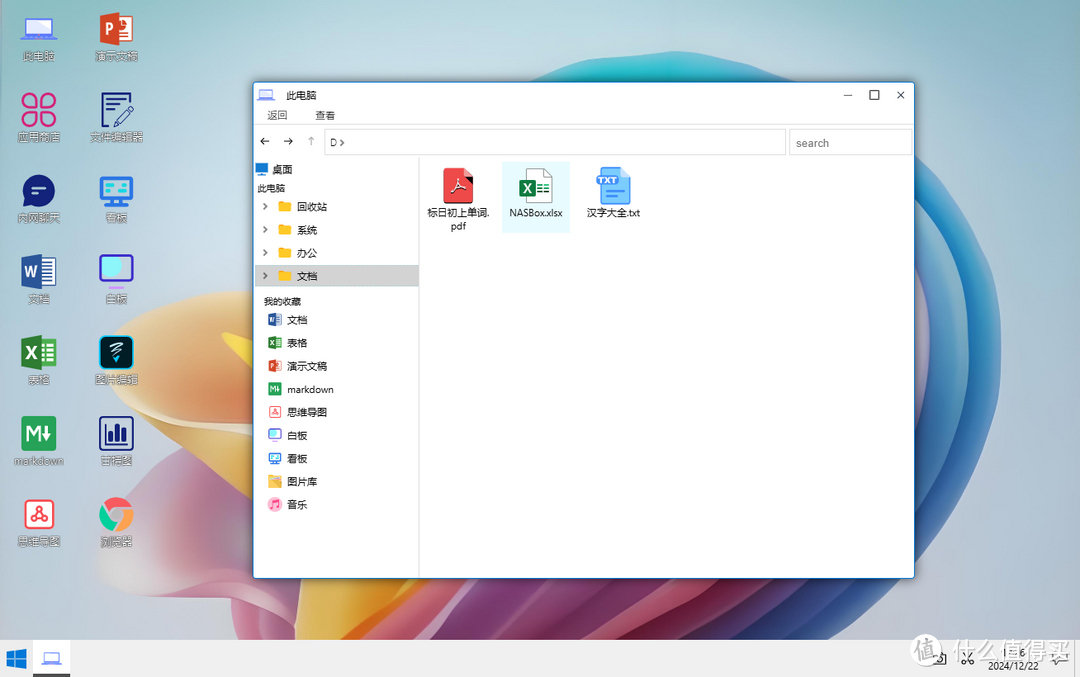Open the 浏览器 browser desktop icon
1080x677 pixels.
click(115, 513)
